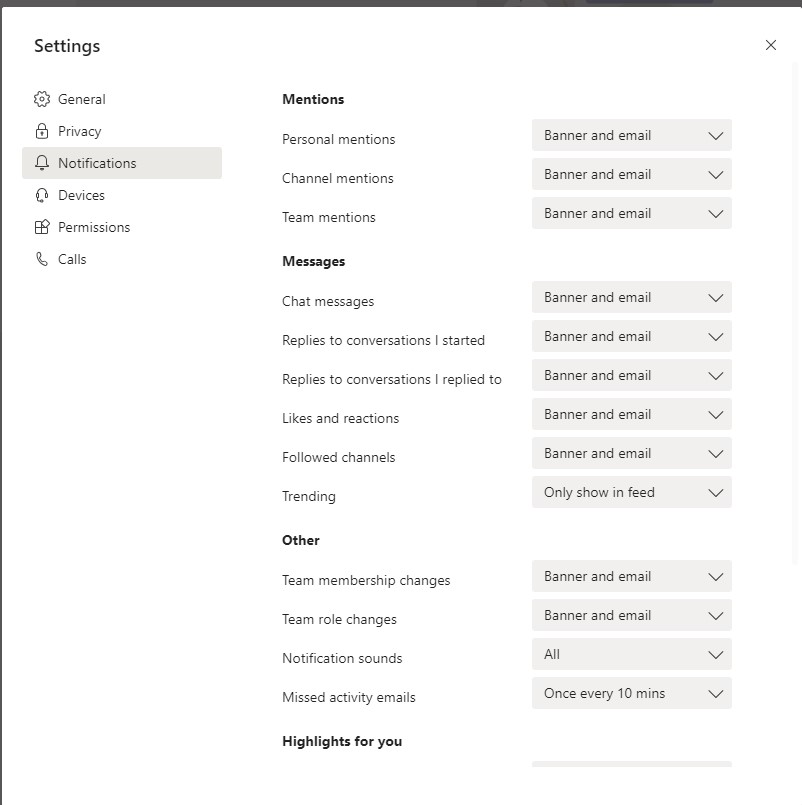Change the Chat messages notification setting
The height and width of the screenshot is (805, 802).
(631, 297)
